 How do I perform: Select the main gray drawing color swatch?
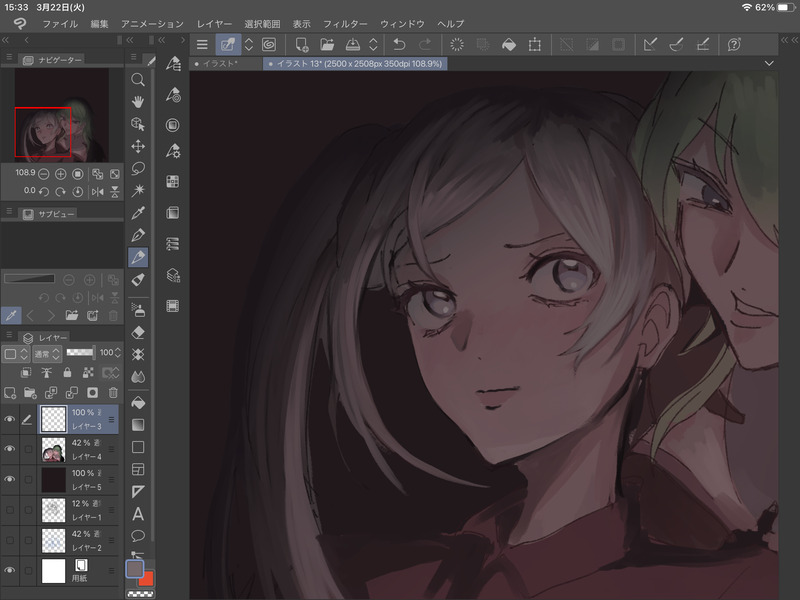(x=135, y=569)
